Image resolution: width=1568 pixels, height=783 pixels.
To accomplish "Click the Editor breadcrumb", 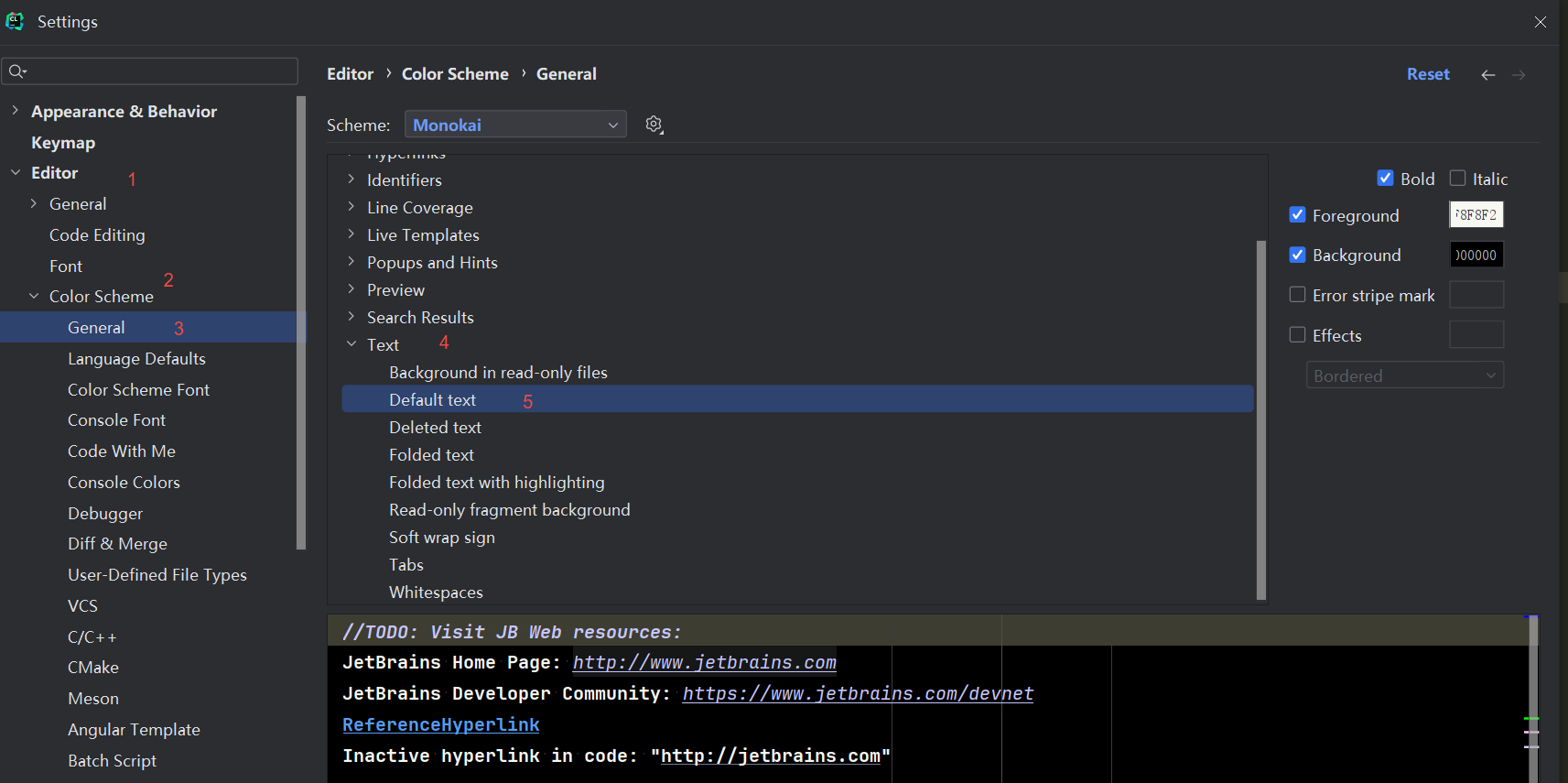I will tap(350, 74).
